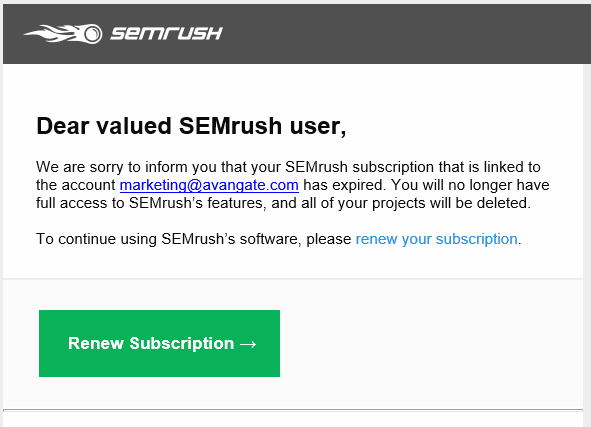Click the horizontal divider line below the button
This screenshot has width=591, height=427.
293,409
